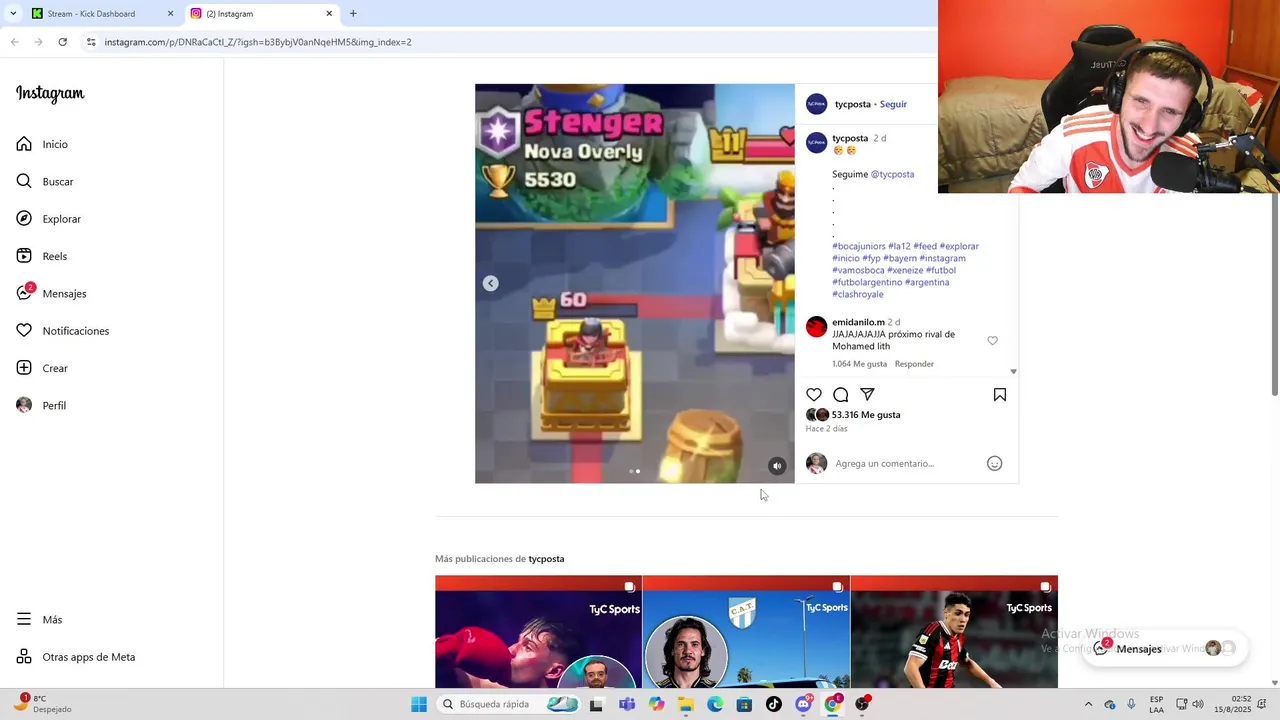Show hidden system tray icons
Viewport: 1280px width, 720px height.
pos(1088,704)
